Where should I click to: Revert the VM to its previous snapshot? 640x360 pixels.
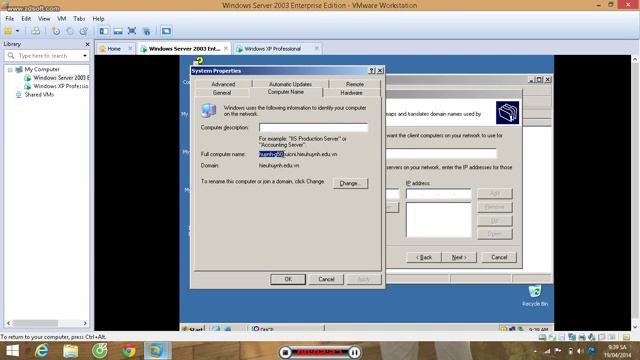70,31
